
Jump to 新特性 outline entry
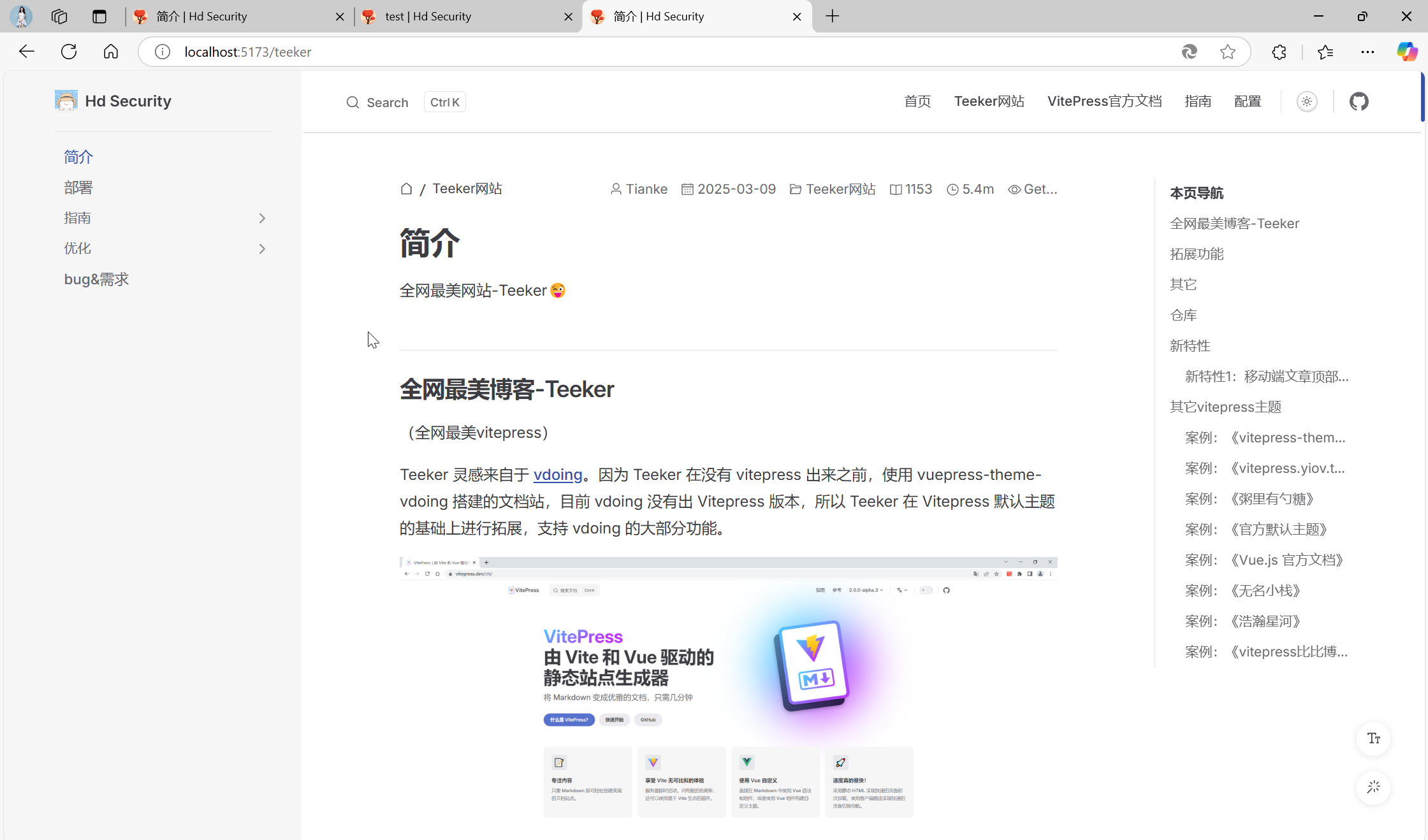(x=1190, y=346)
